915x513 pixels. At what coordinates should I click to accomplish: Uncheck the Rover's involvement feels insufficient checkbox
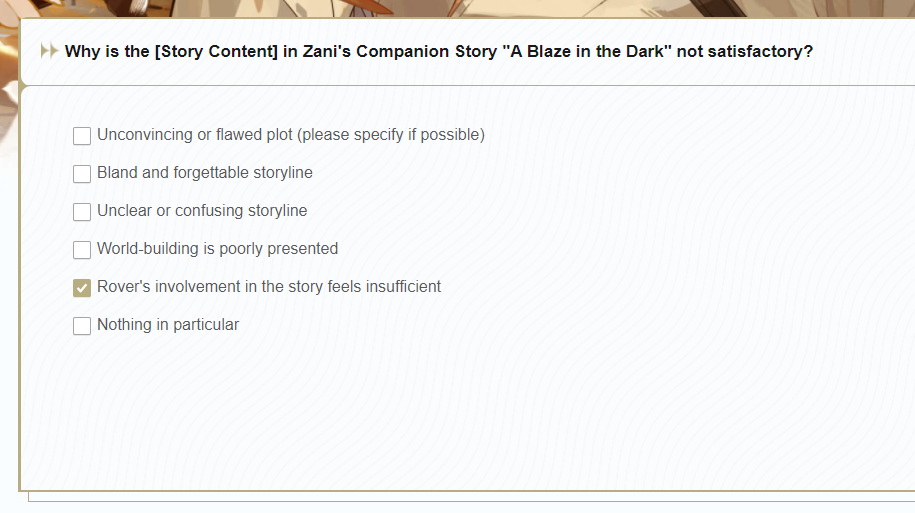coord(82,287)
